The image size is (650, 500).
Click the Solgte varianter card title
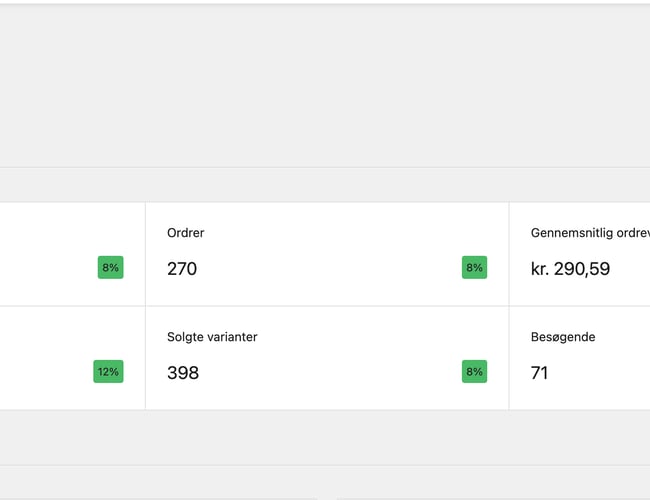[x=212, y=337]
